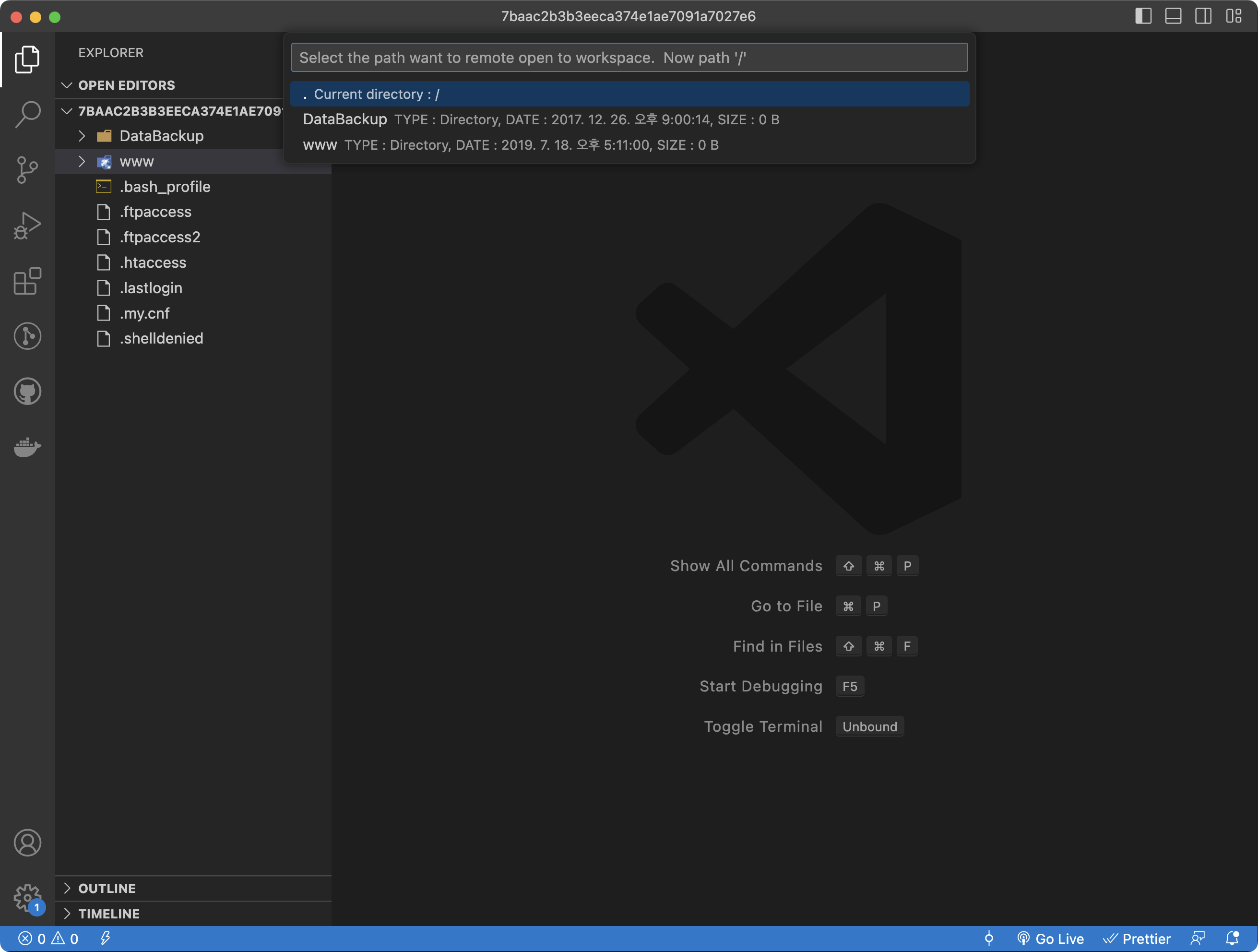The height and width of the screenshot is (952, 1258).
Task: Open the Docker view
Action: coord(27,447)
